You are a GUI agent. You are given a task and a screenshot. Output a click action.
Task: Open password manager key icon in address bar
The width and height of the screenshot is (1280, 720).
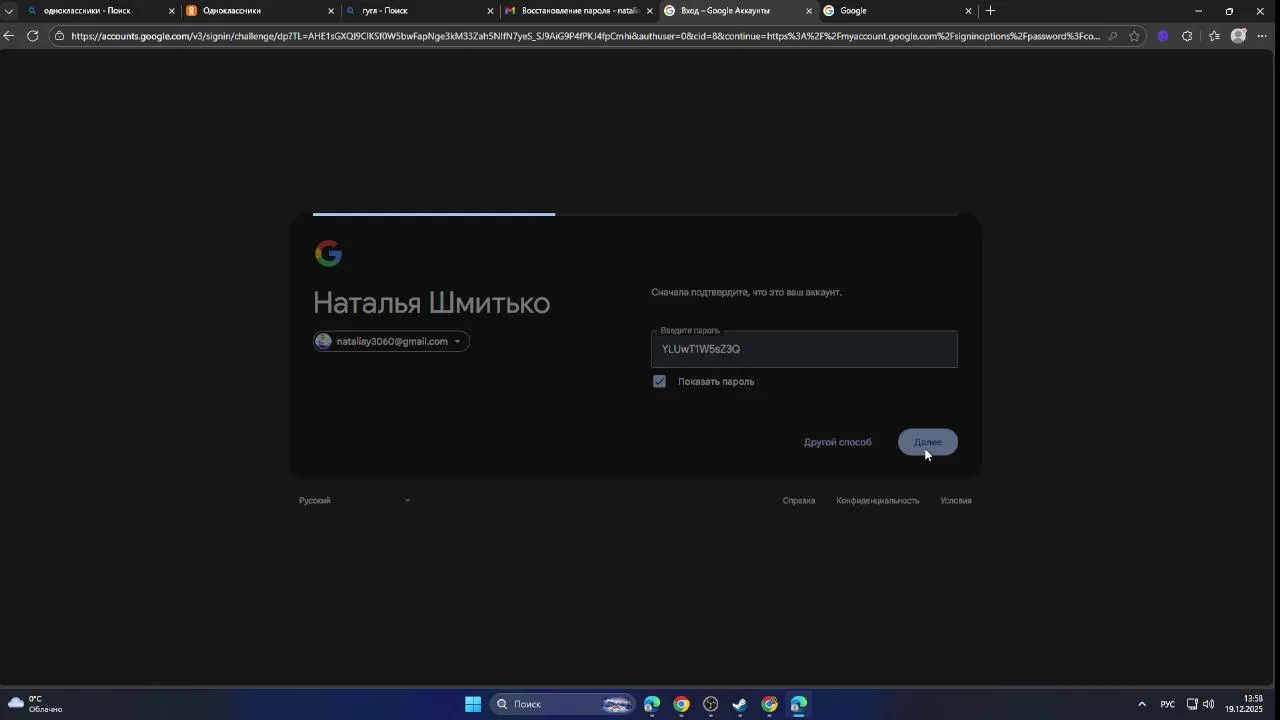(1112, 36)
